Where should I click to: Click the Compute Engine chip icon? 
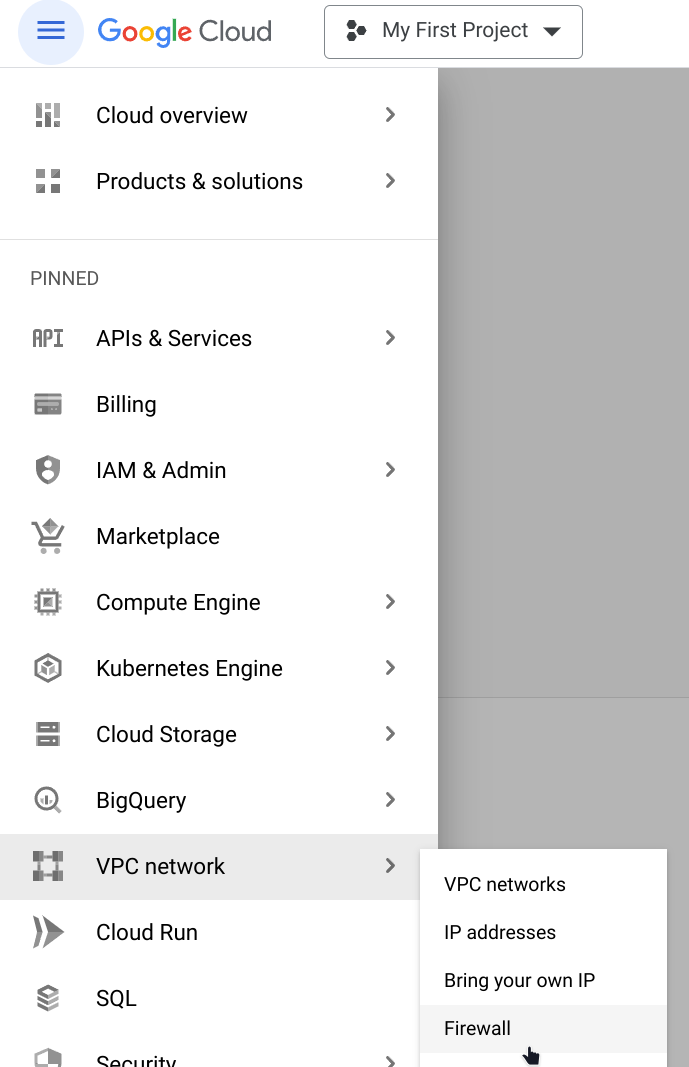pos(48,602)
